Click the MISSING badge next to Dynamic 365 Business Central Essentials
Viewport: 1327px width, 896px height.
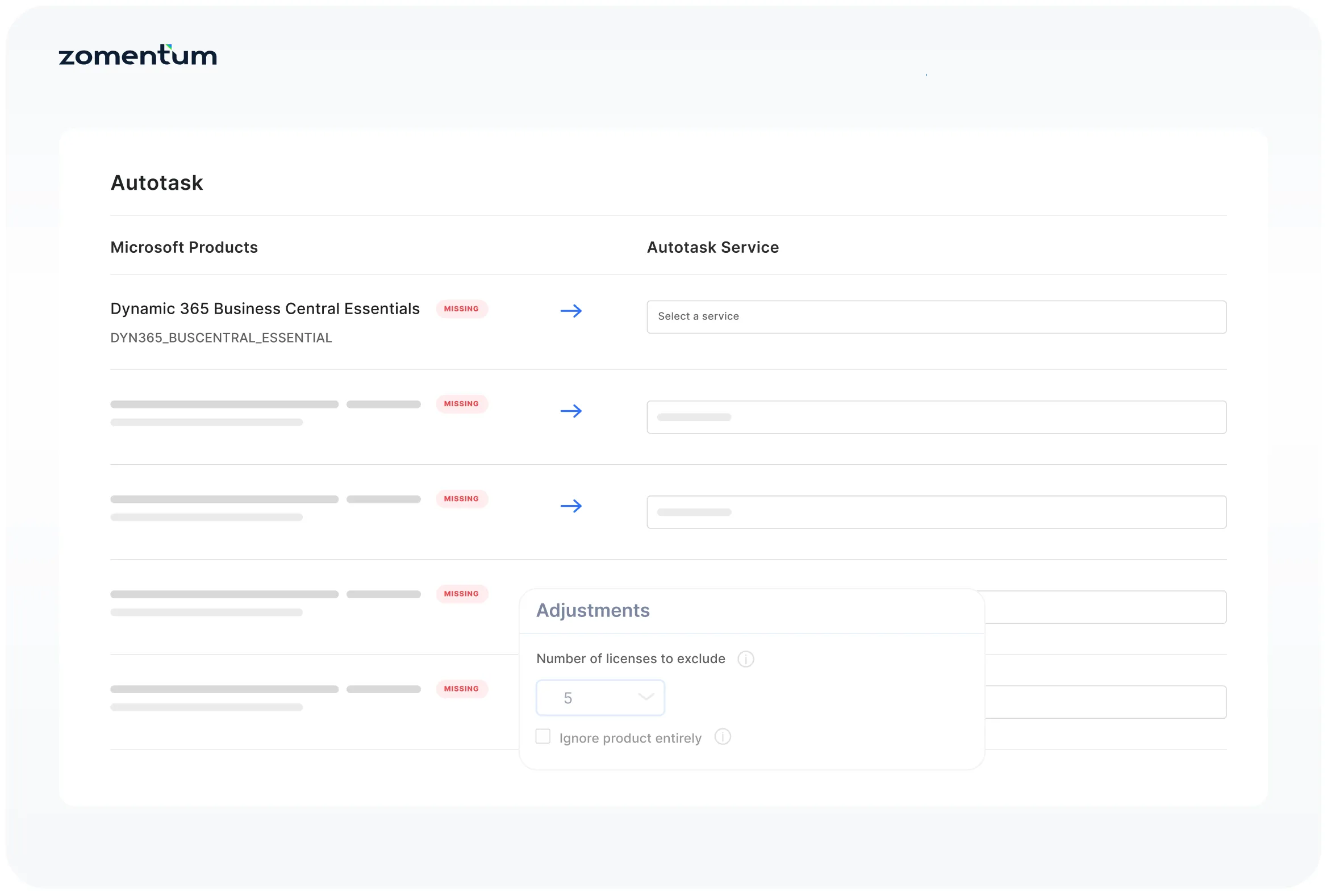461,309
